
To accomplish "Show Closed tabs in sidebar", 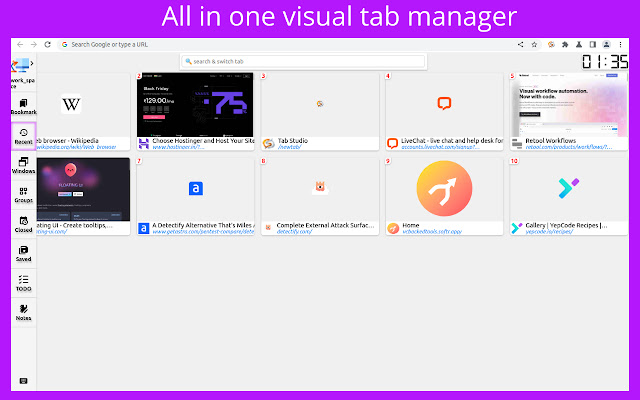I will click(x=24, y=224).
